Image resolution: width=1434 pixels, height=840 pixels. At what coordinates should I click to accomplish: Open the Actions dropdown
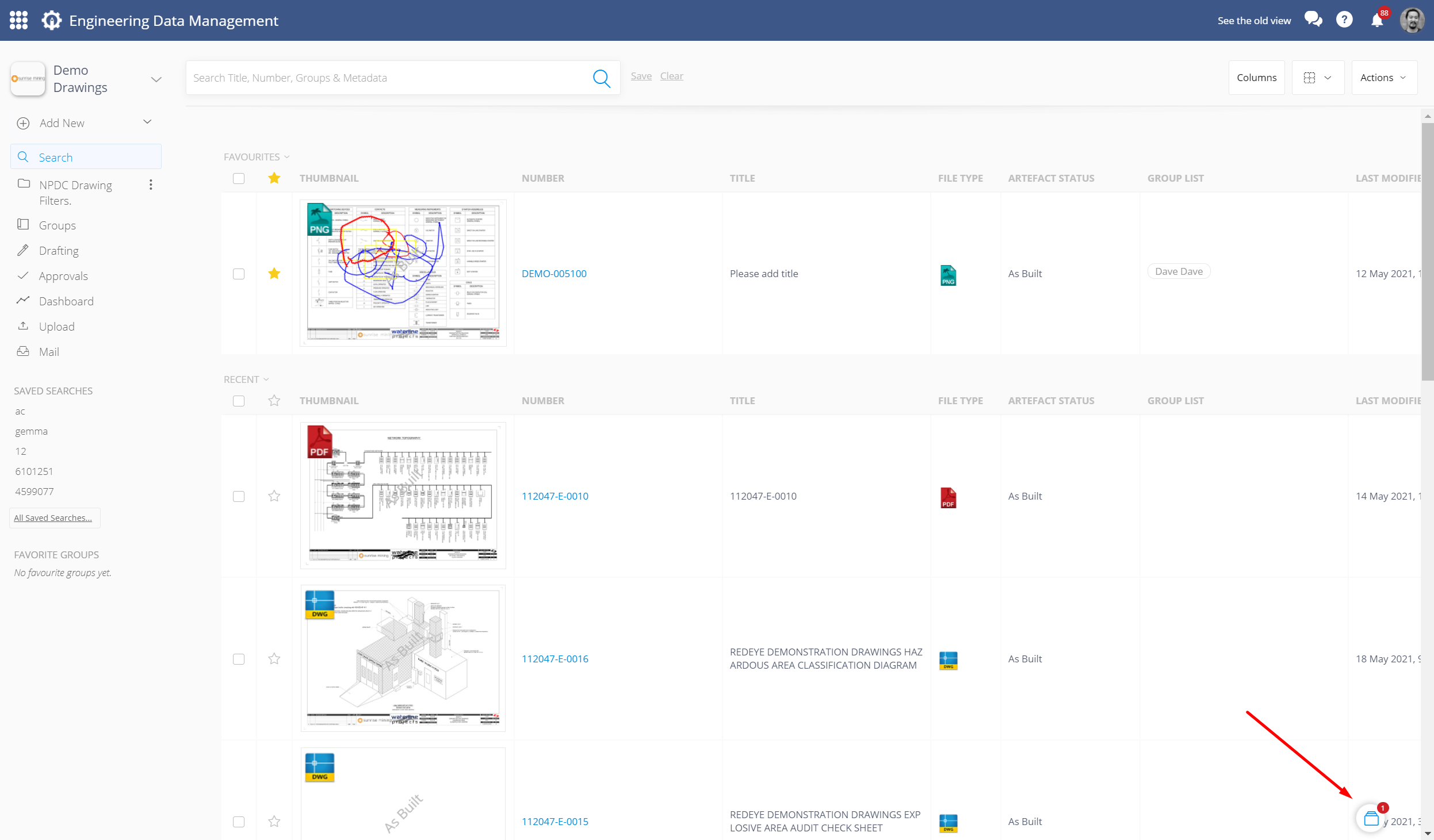(1384, 78)
